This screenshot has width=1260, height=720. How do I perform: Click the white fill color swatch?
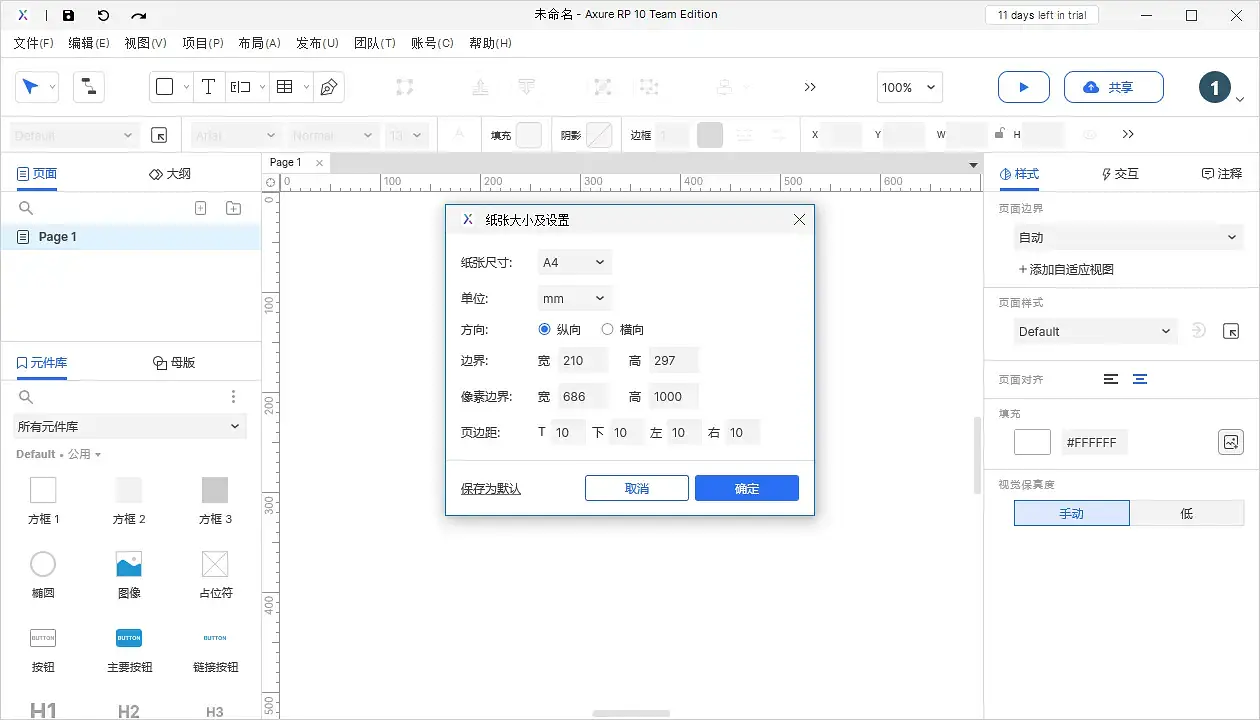pos(1031,441)
